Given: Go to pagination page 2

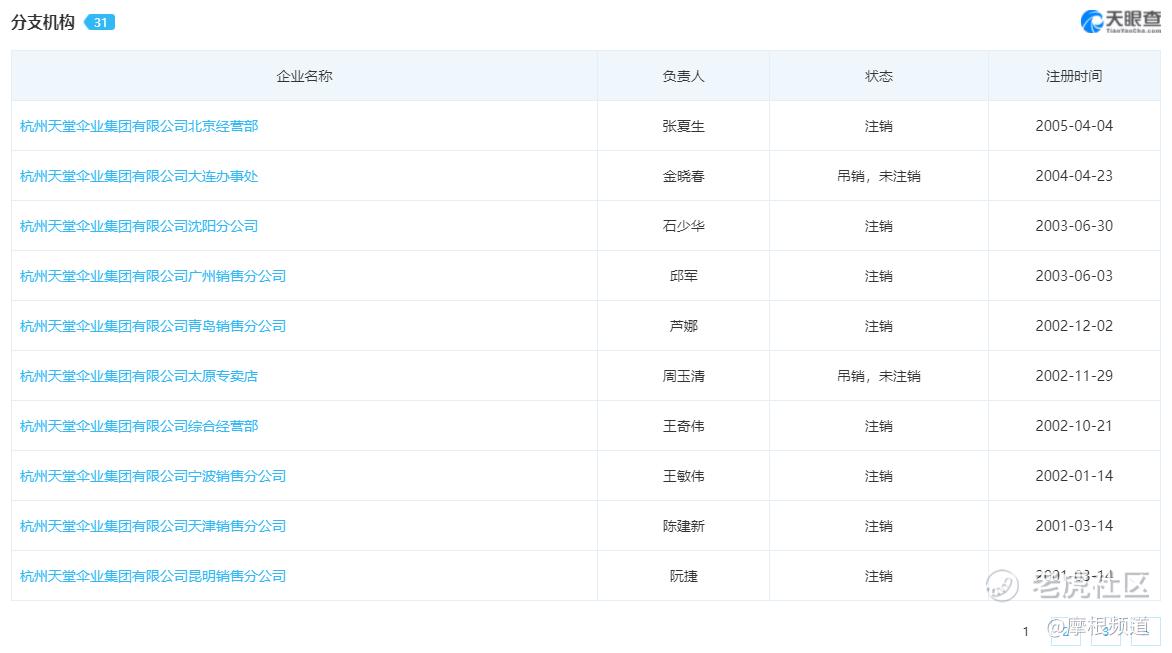Looking at the screenshot, I should (1065, 631).
